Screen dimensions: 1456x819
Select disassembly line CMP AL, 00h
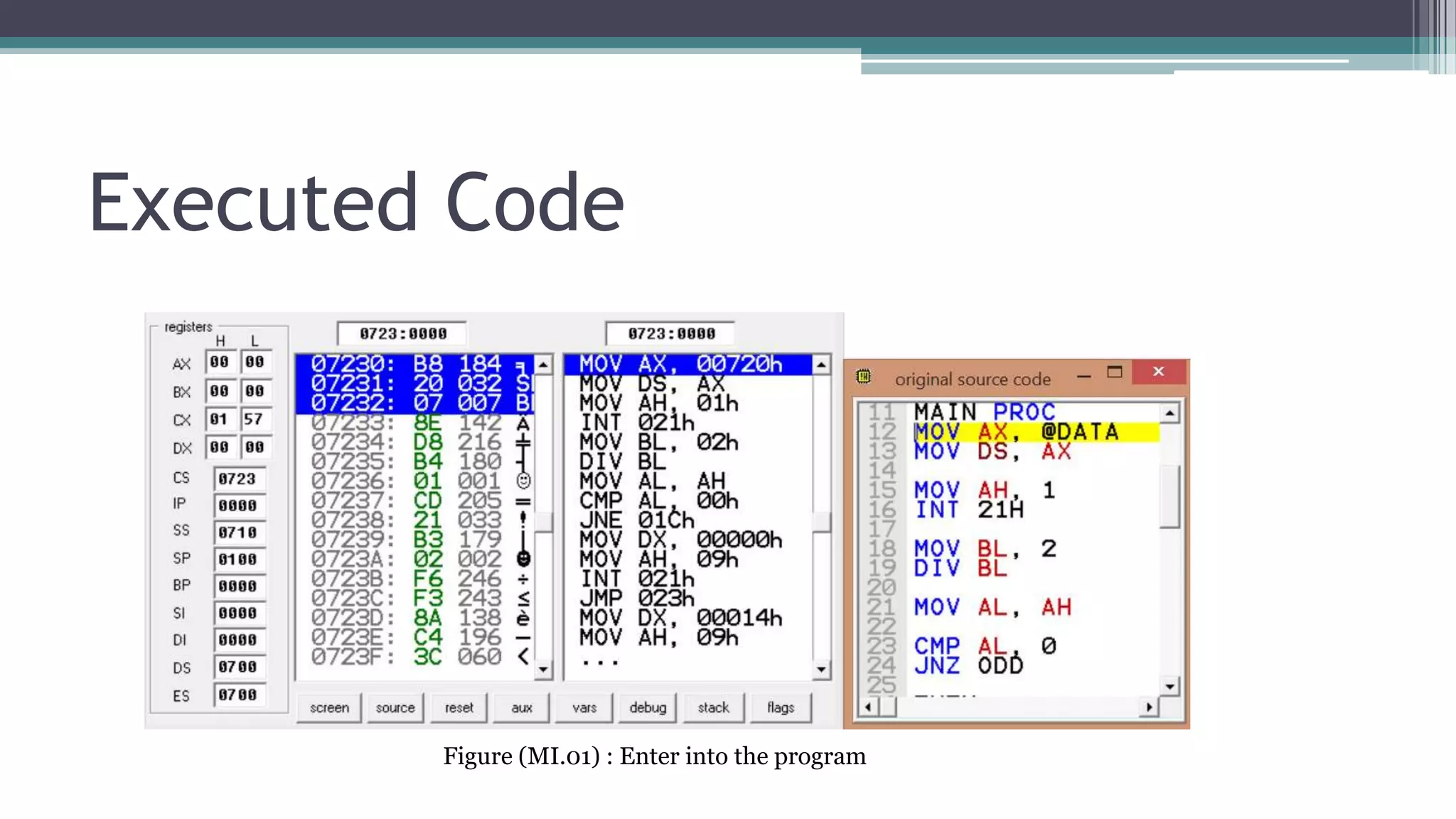pyautogui.click(x=687, y=500)
